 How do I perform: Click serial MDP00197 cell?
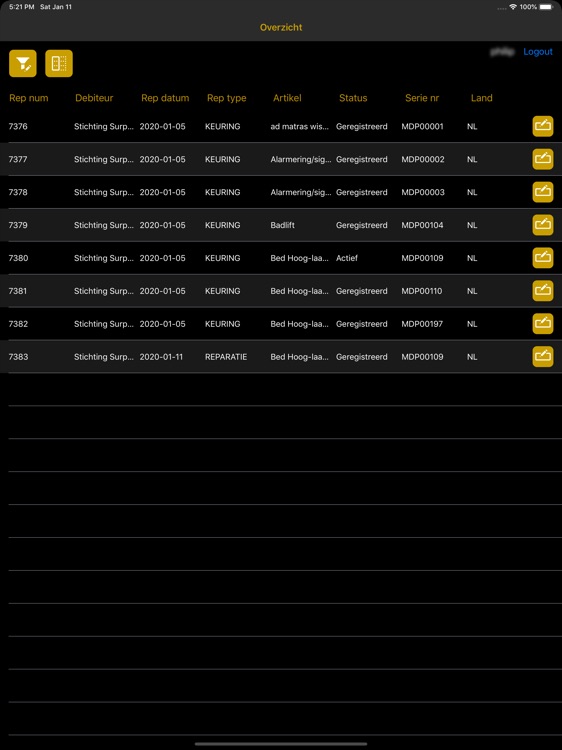click(422, 324)
